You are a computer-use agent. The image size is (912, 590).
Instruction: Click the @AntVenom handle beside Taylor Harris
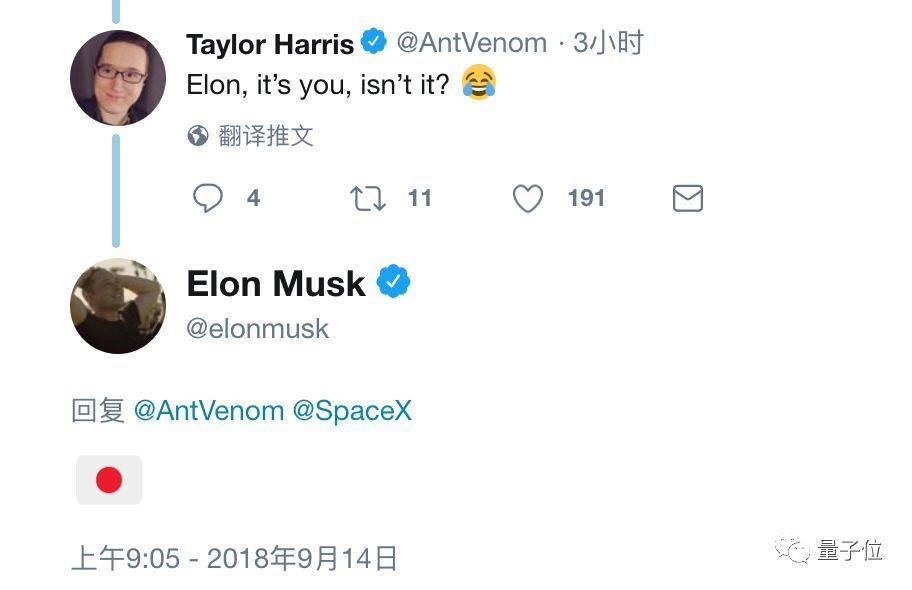coord(472,42)
